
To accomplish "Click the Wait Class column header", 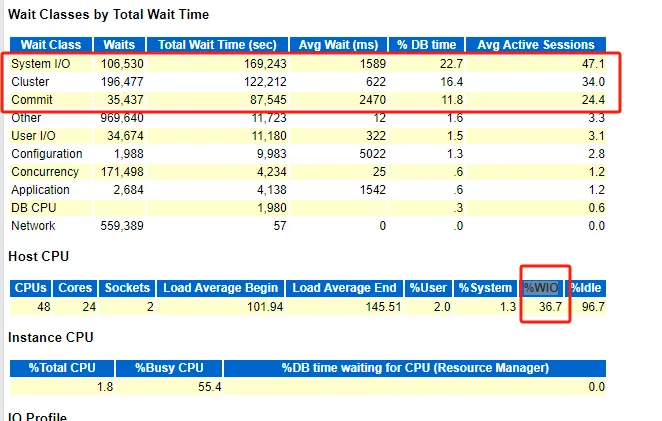I will click(x=51, y=45).
